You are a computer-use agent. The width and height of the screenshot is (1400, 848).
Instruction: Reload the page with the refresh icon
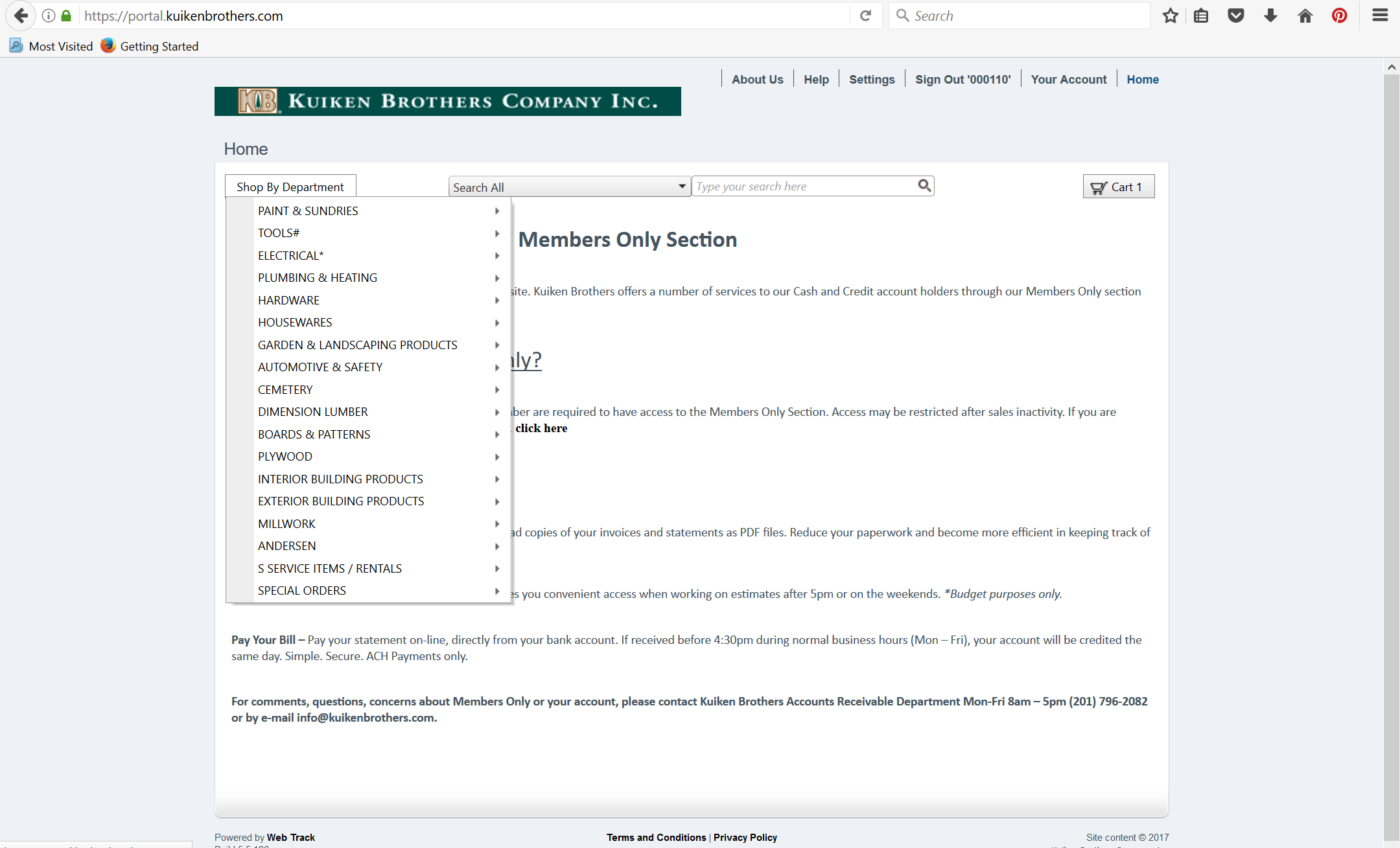point(865,16)
